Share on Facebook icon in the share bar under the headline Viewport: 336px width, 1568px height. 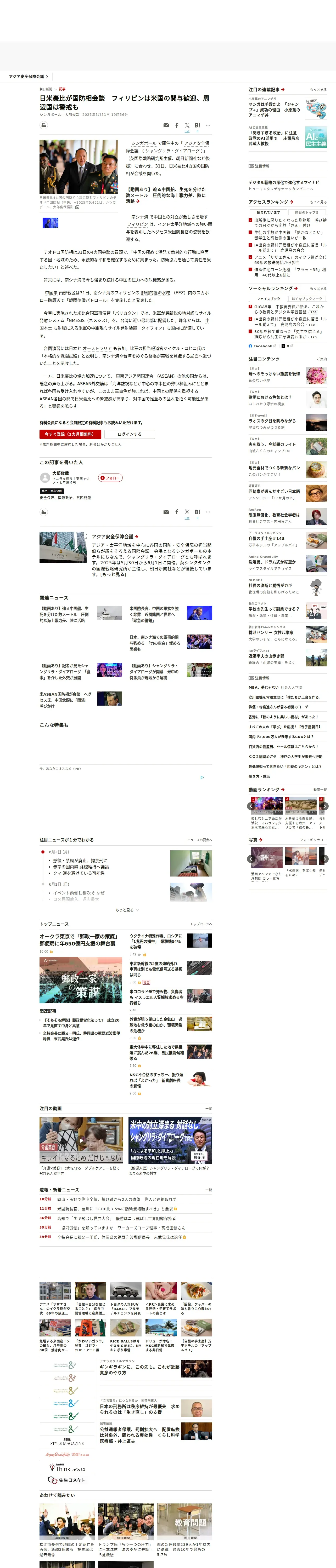click(x=177, y=125)
